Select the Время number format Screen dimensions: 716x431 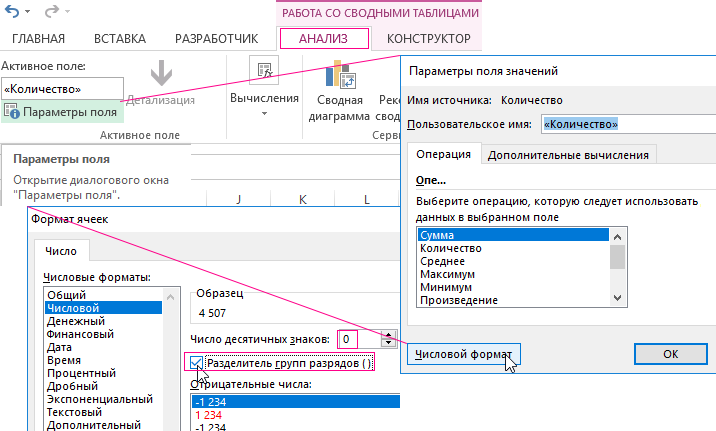[x=104, y=360]
